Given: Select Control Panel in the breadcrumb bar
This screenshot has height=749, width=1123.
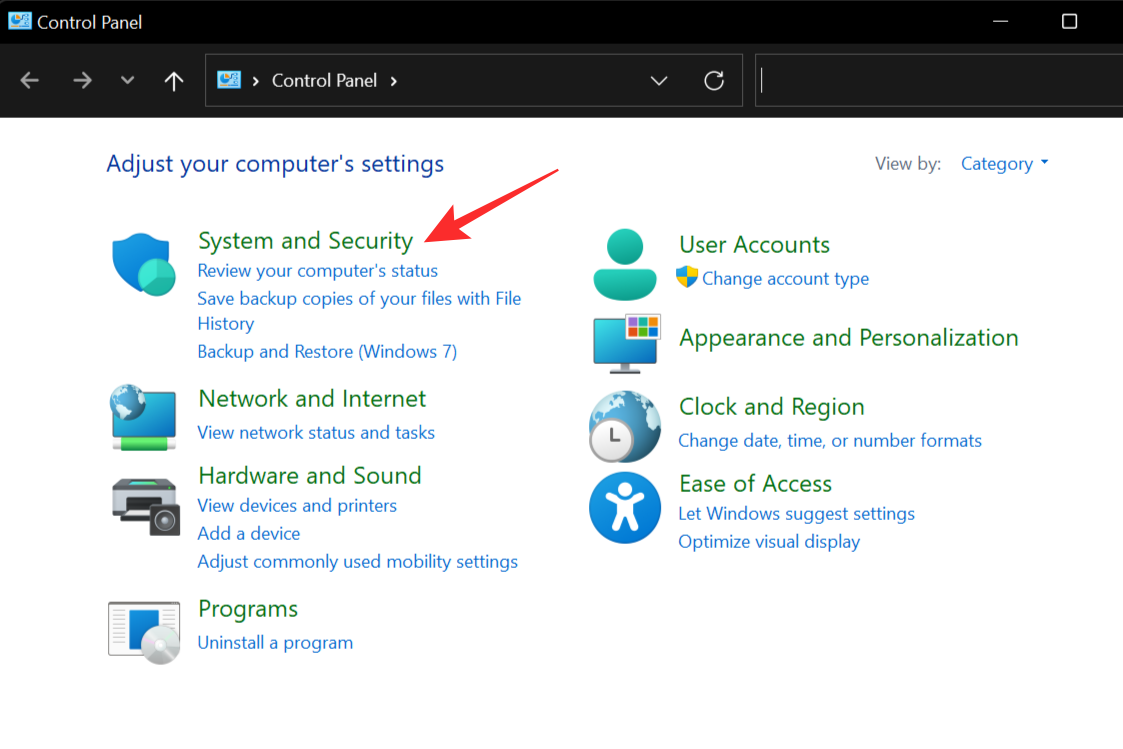Looking at the screenshot, I should point(324,80).
